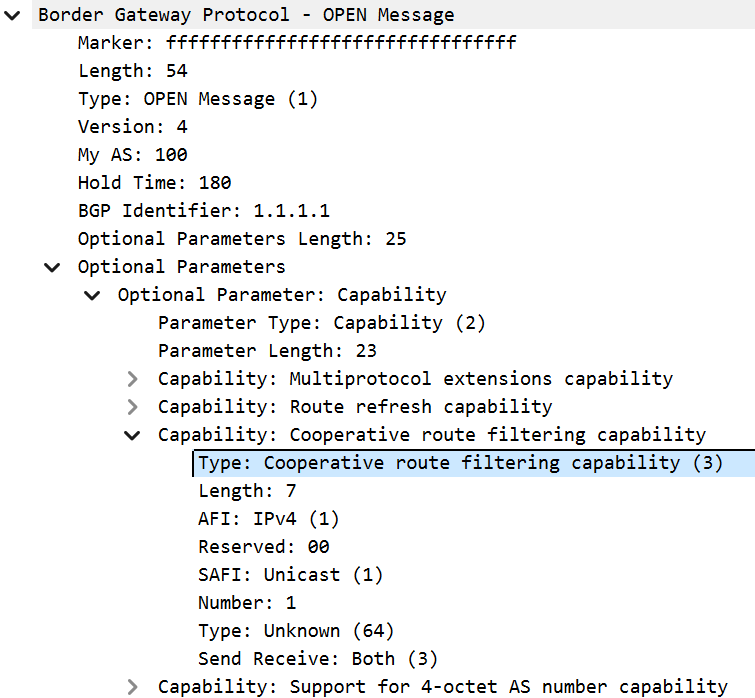Collapse Cooperative route filtering capability node
Viewport: 755px width, 698px height.
click(132, 435)
